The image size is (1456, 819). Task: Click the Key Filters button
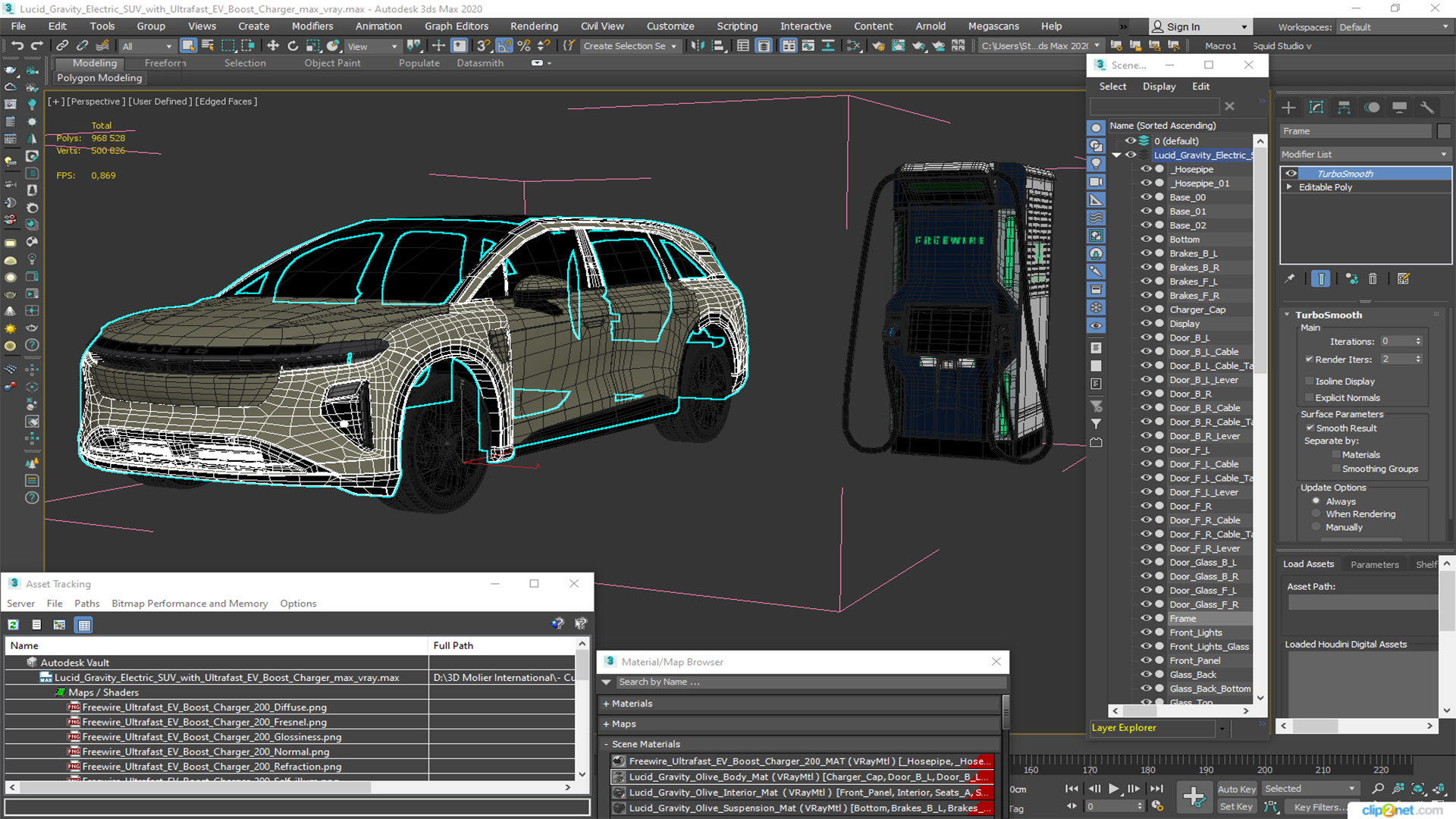point(1316,807)
